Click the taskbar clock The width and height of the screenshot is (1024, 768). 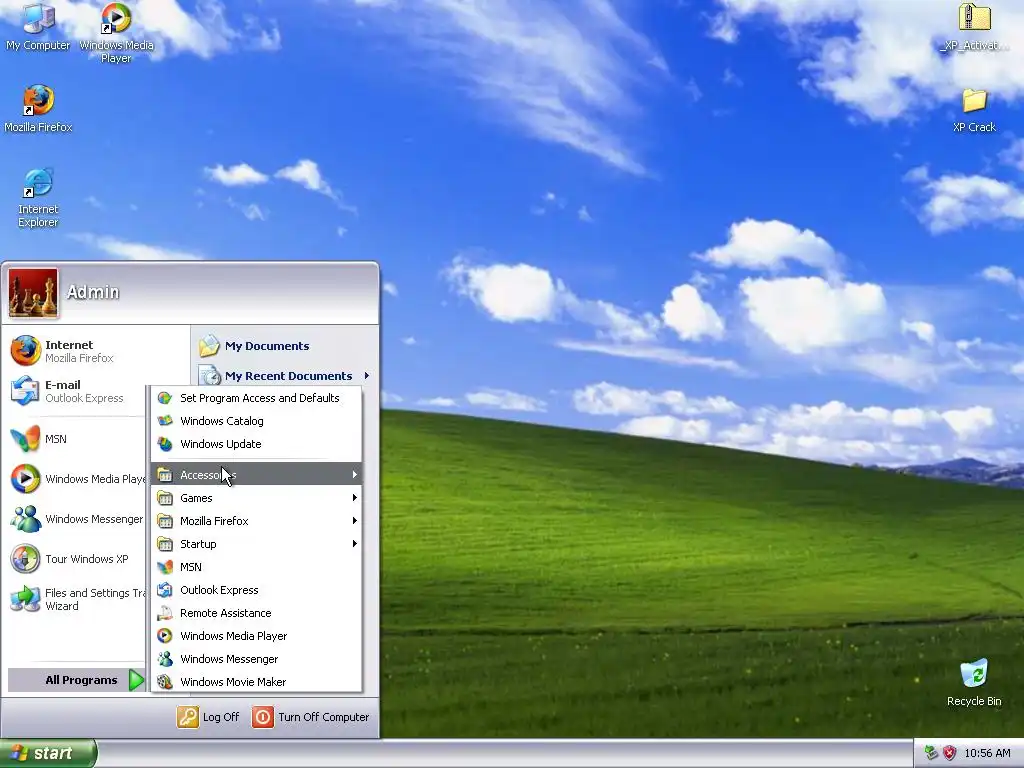pos(987,753)
